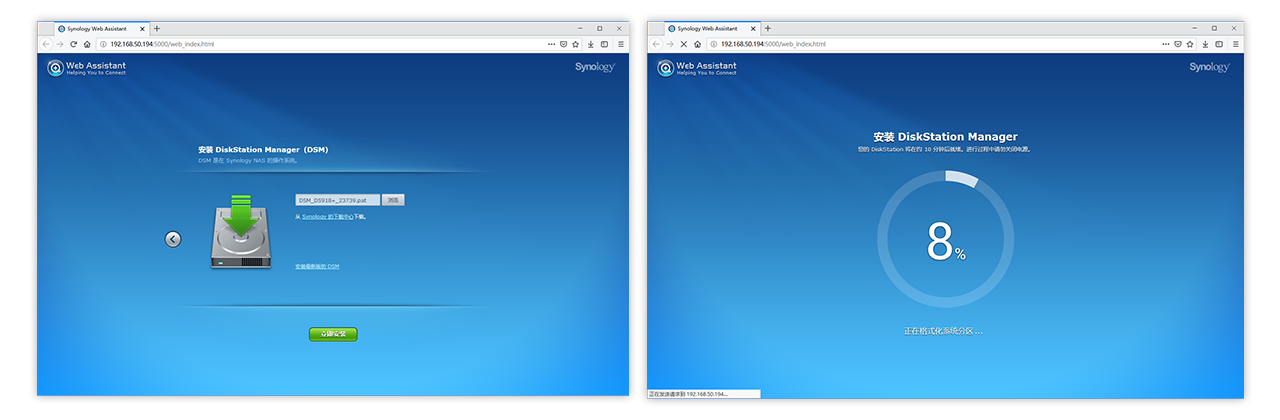This screenshot has width=1280, height=420.
Task: Go to Home in right browser window
Action: [697, 44]
